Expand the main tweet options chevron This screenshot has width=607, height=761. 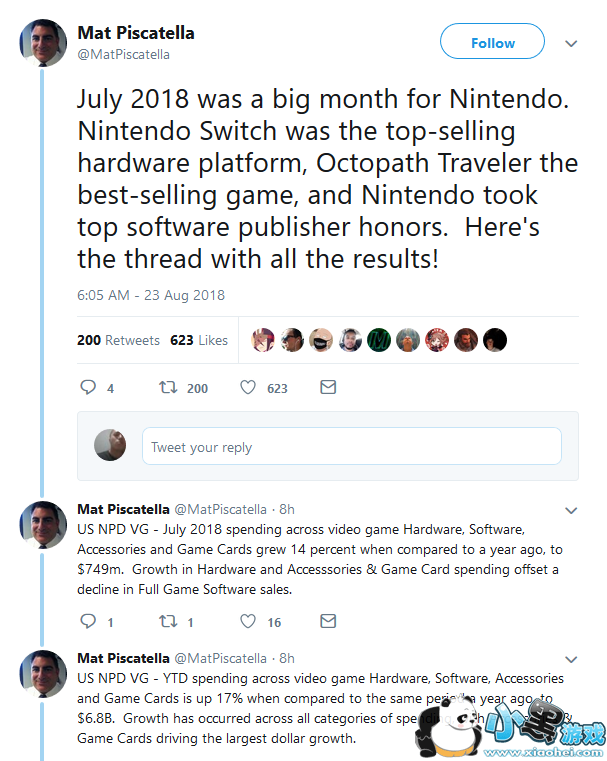pyautogui.click(x=571, y=44)
